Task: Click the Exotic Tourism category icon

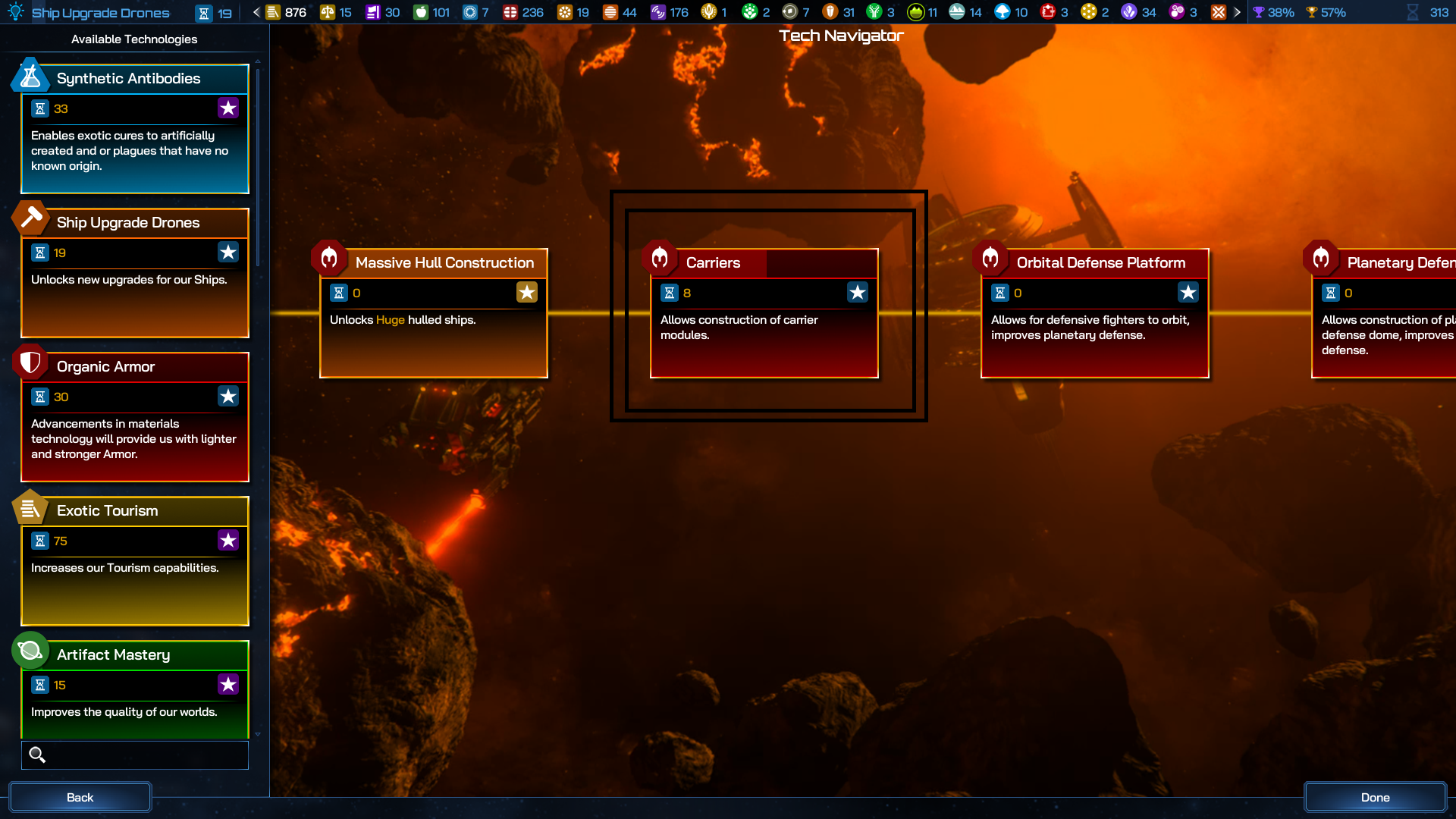Action: coord(30,507)
